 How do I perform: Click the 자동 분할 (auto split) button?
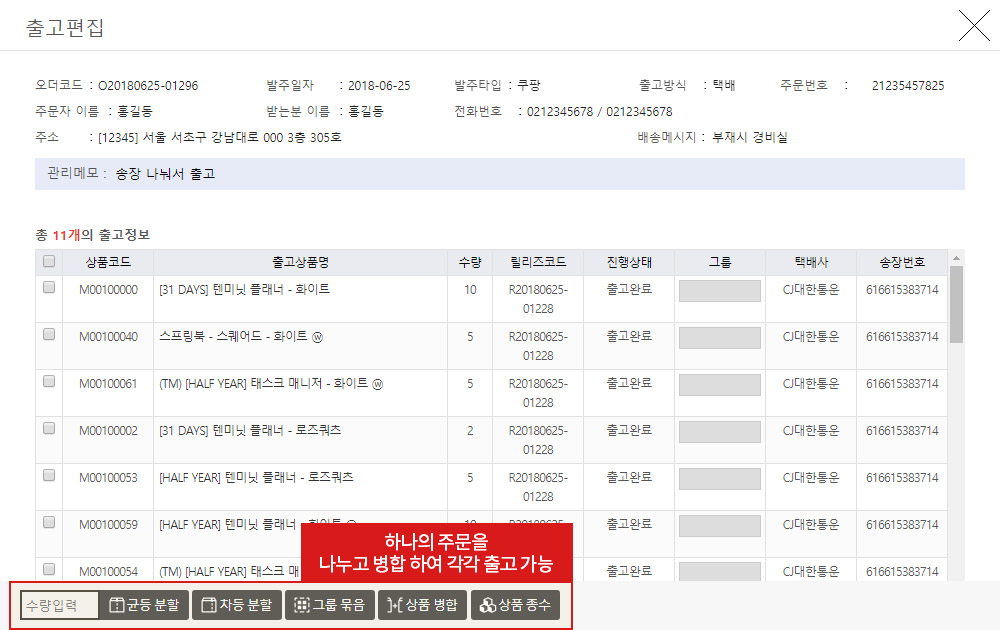[x=236, y=605]
